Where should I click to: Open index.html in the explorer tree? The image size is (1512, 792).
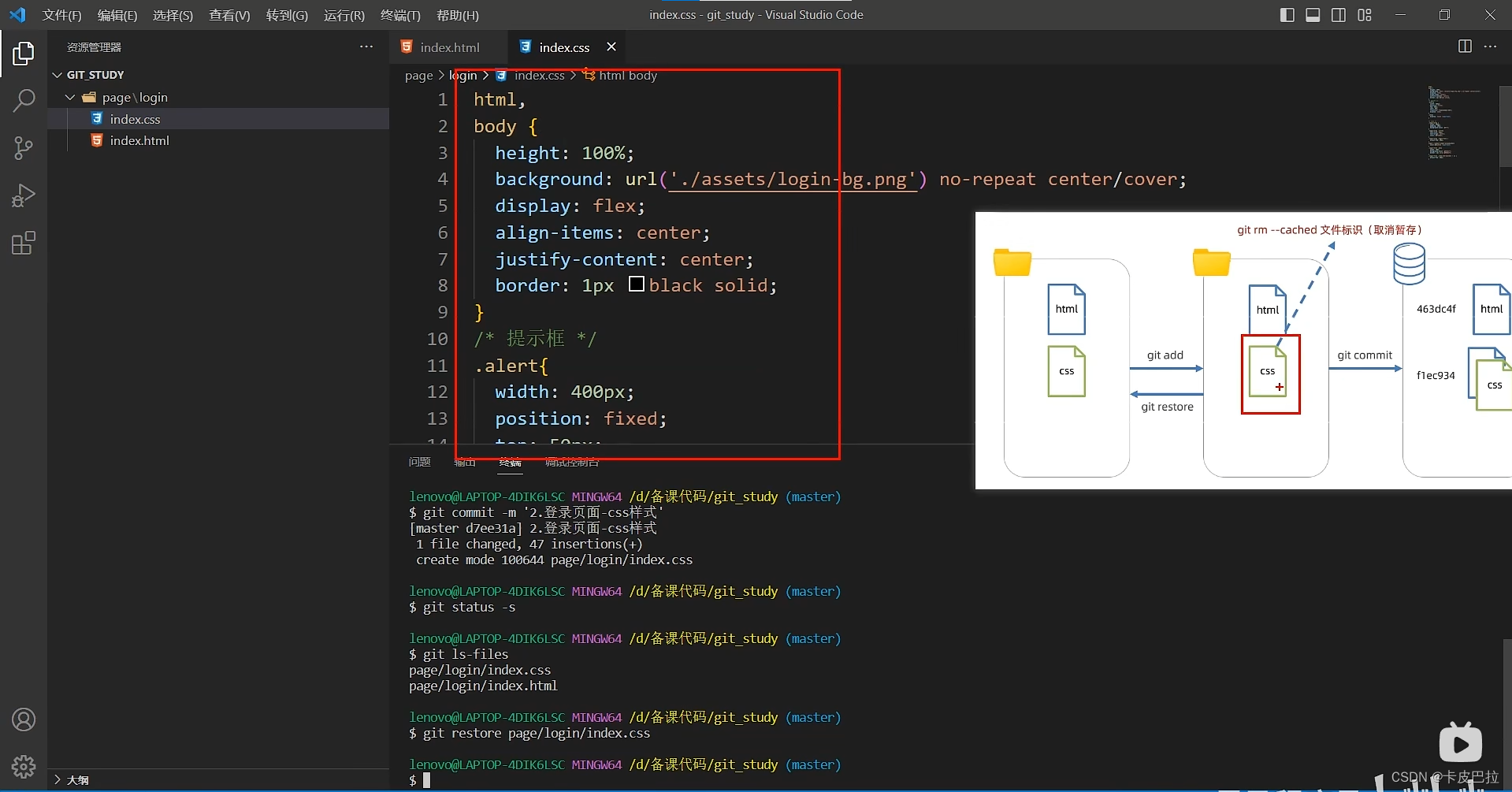point(218,140)
